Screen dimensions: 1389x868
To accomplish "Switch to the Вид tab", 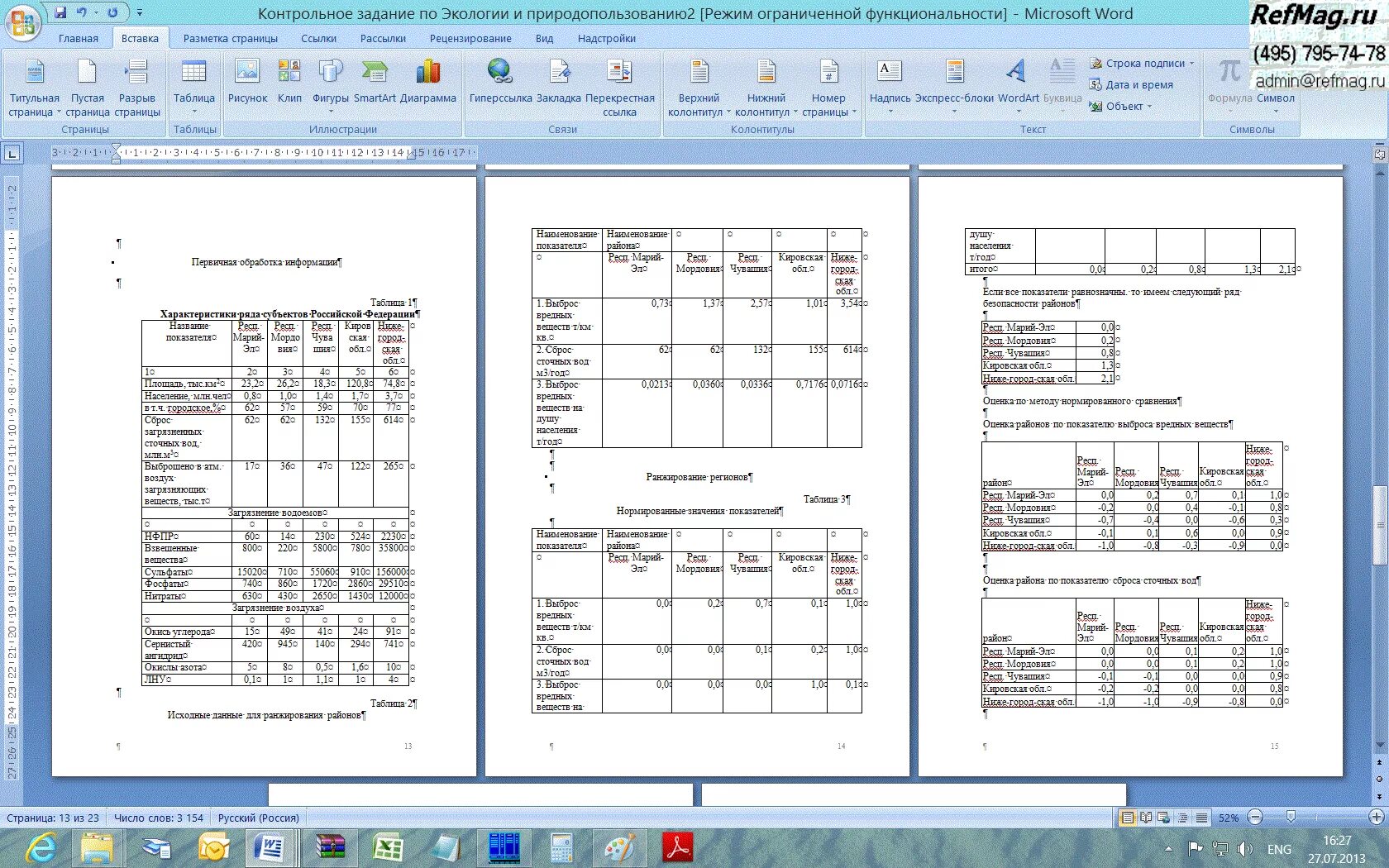I will [x=544, y=38].
